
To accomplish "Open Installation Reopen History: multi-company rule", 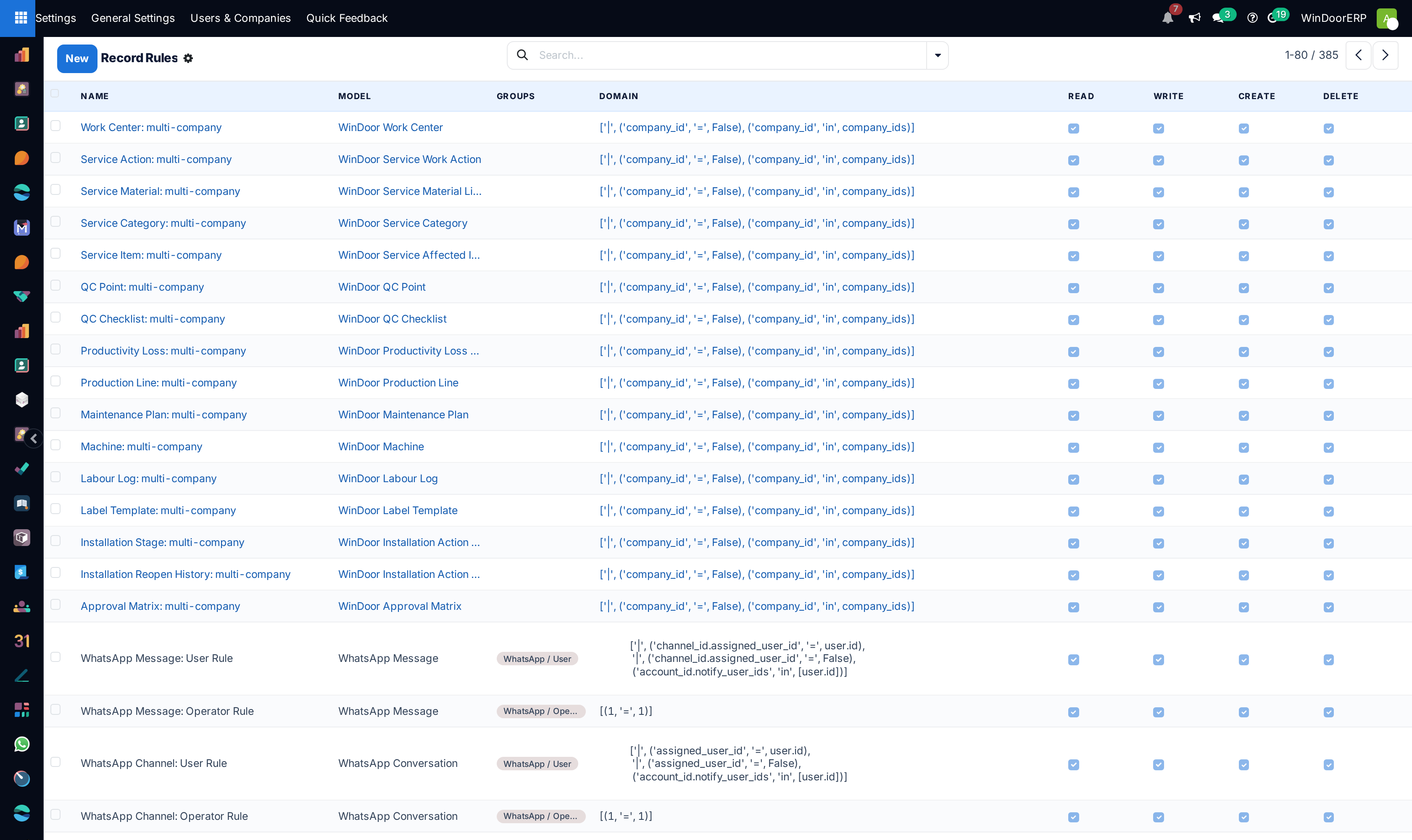I will (185, 574).
